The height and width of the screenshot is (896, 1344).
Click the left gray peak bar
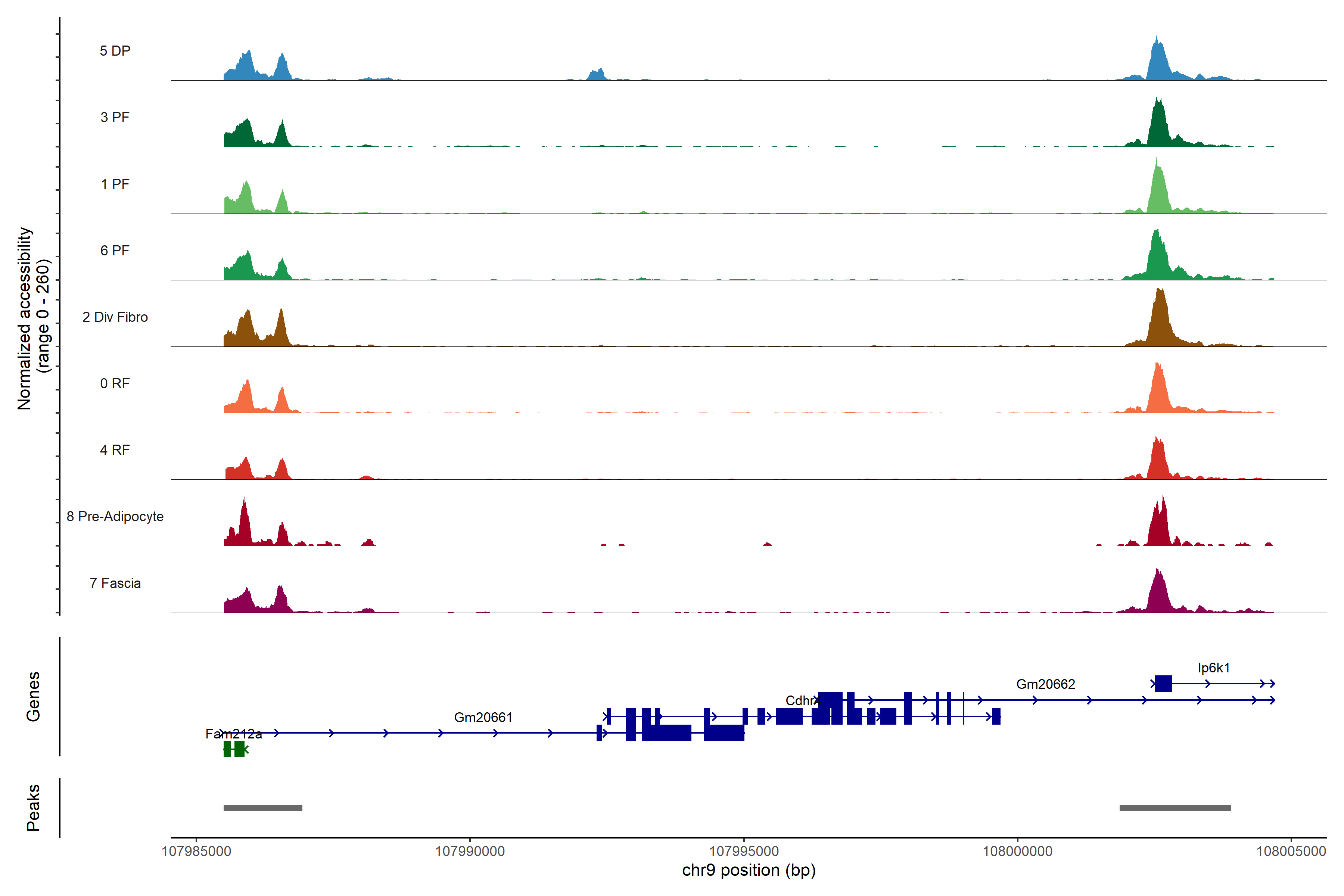click(x=263, y=808)
